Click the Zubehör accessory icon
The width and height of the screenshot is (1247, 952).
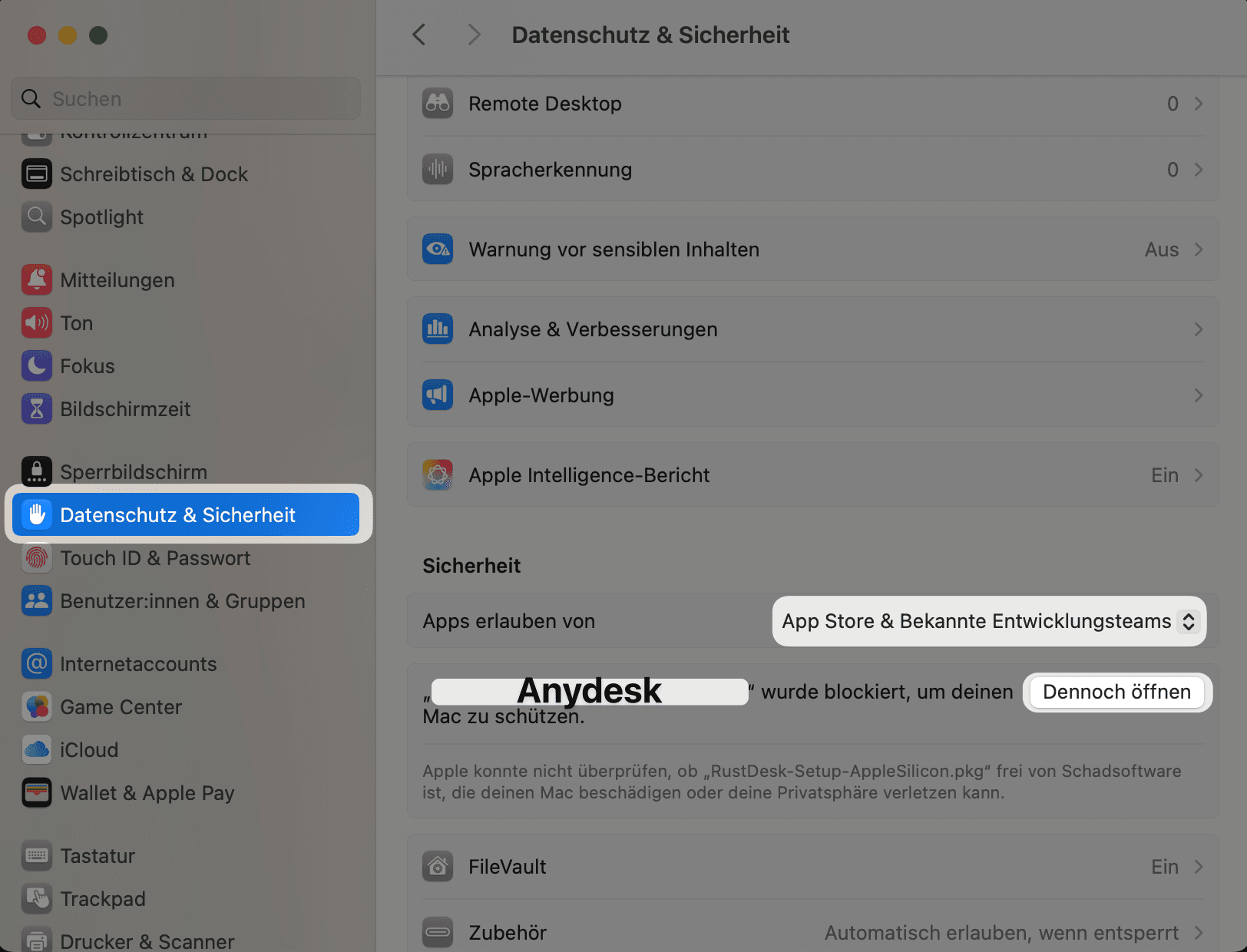[x=438, y=933]
